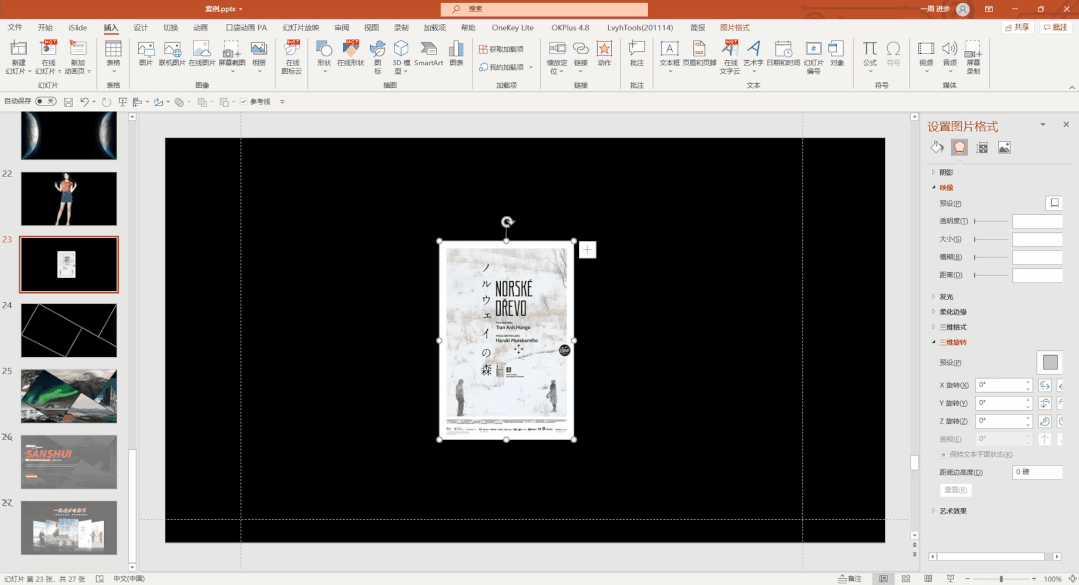This screenshot has height=585, width=1079.
Task: Click 获取加载项 get add-ins
Action: click(x=502, y=50)
